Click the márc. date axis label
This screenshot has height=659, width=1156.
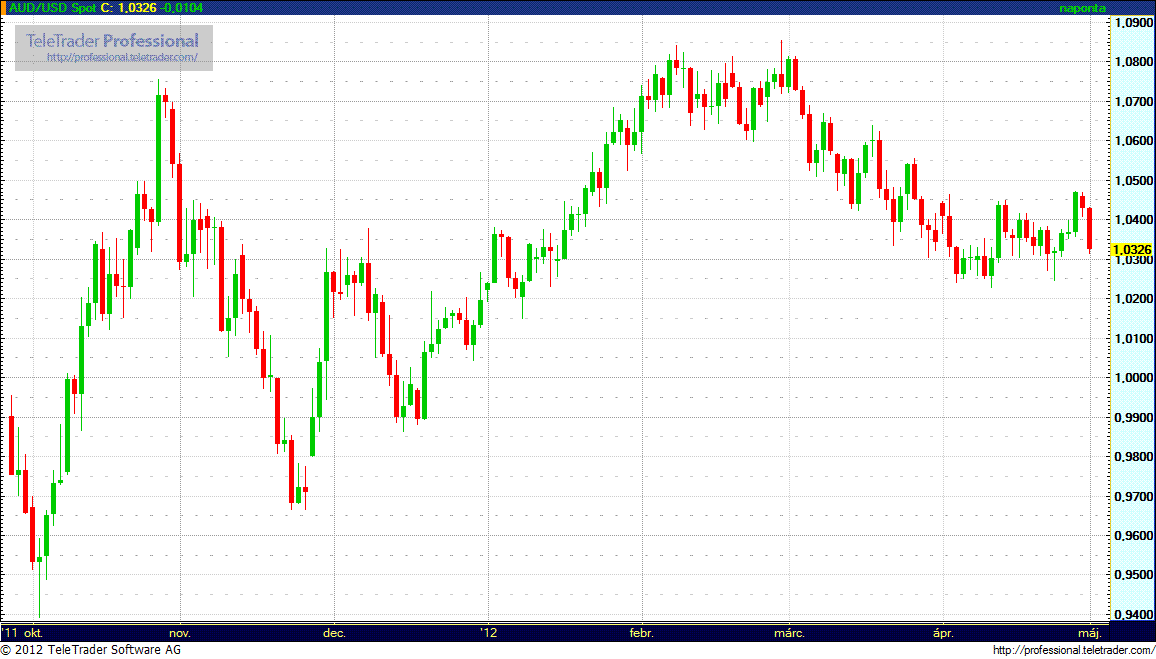(x=790, y=632)
